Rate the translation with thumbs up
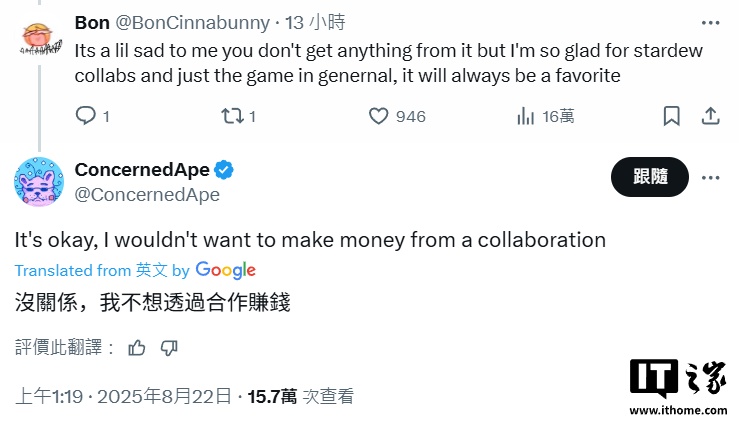 [137, 348]
